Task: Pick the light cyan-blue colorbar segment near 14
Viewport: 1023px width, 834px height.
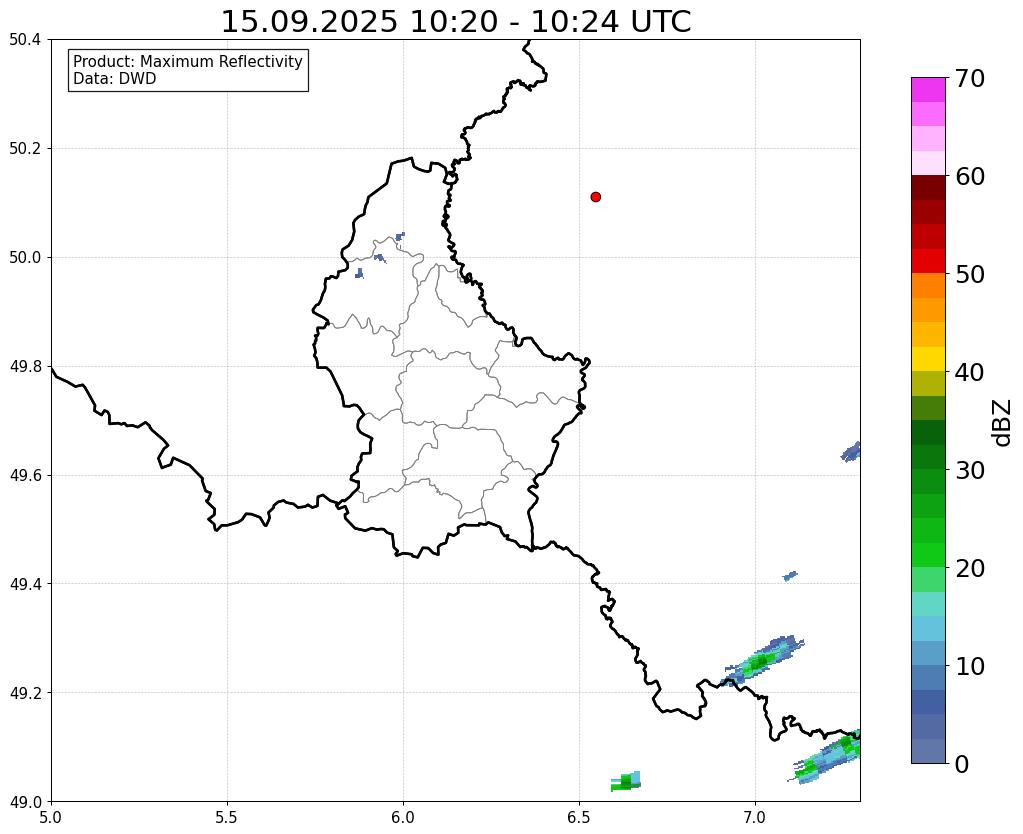Action: click(928, 628)
